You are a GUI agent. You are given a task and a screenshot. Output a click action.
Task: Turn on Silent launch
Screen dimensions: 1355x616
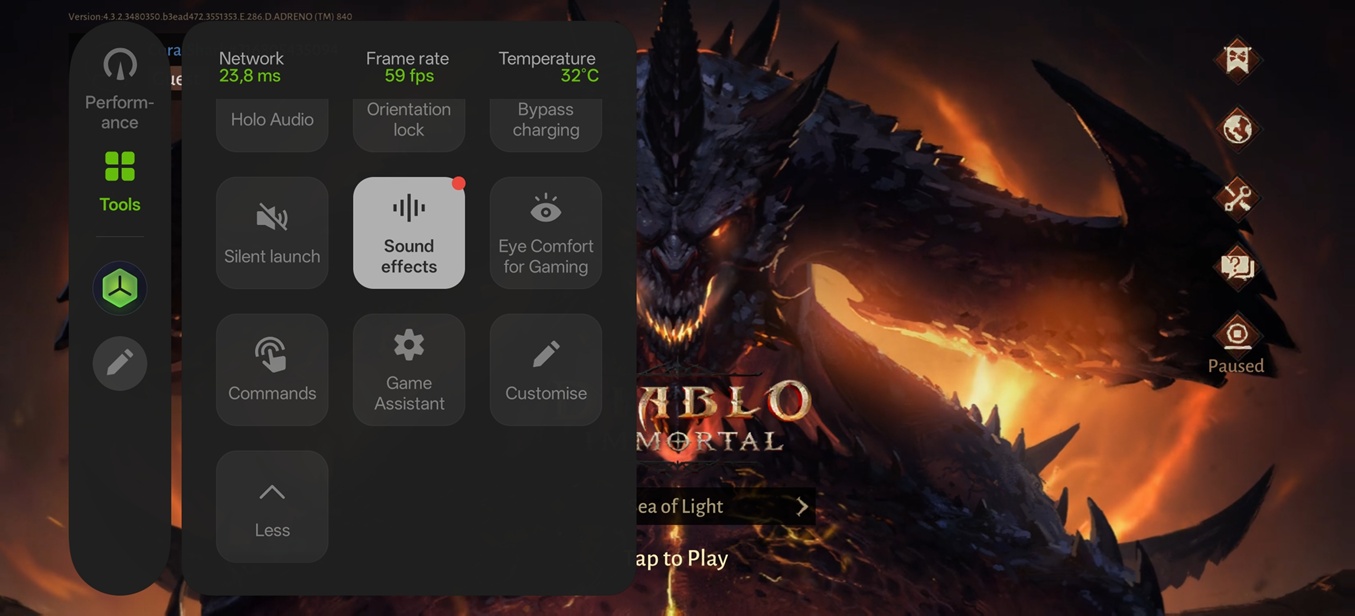(x=272, y=233)
